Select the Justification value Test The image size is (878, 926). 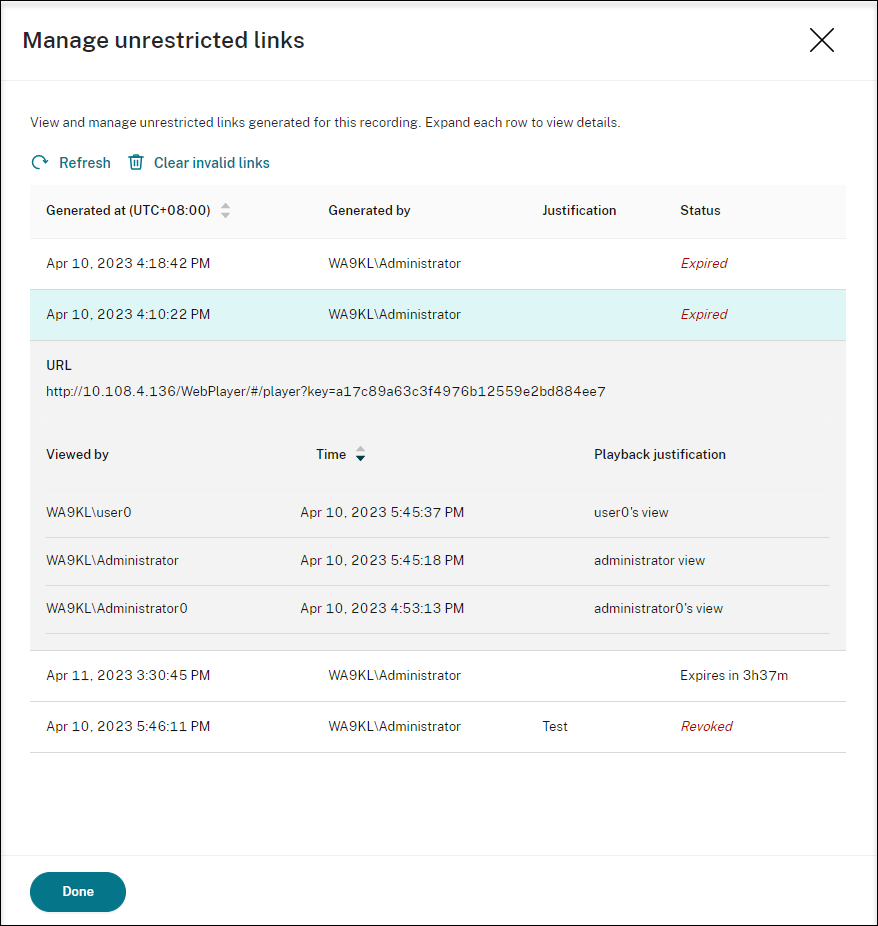555,726
